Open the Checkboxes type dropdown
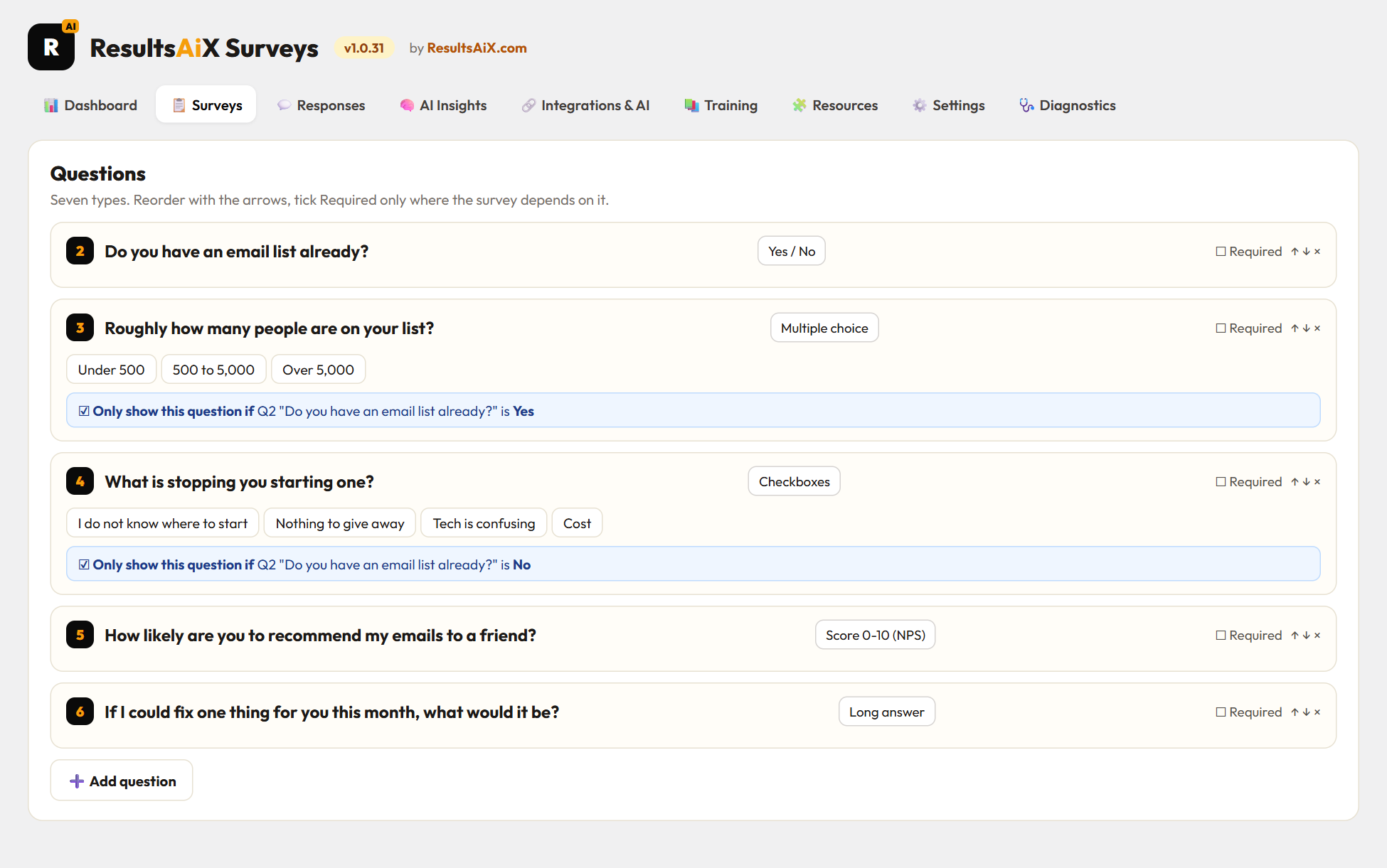This screenshot has width=1387, height=868. [x=794, y=481]
